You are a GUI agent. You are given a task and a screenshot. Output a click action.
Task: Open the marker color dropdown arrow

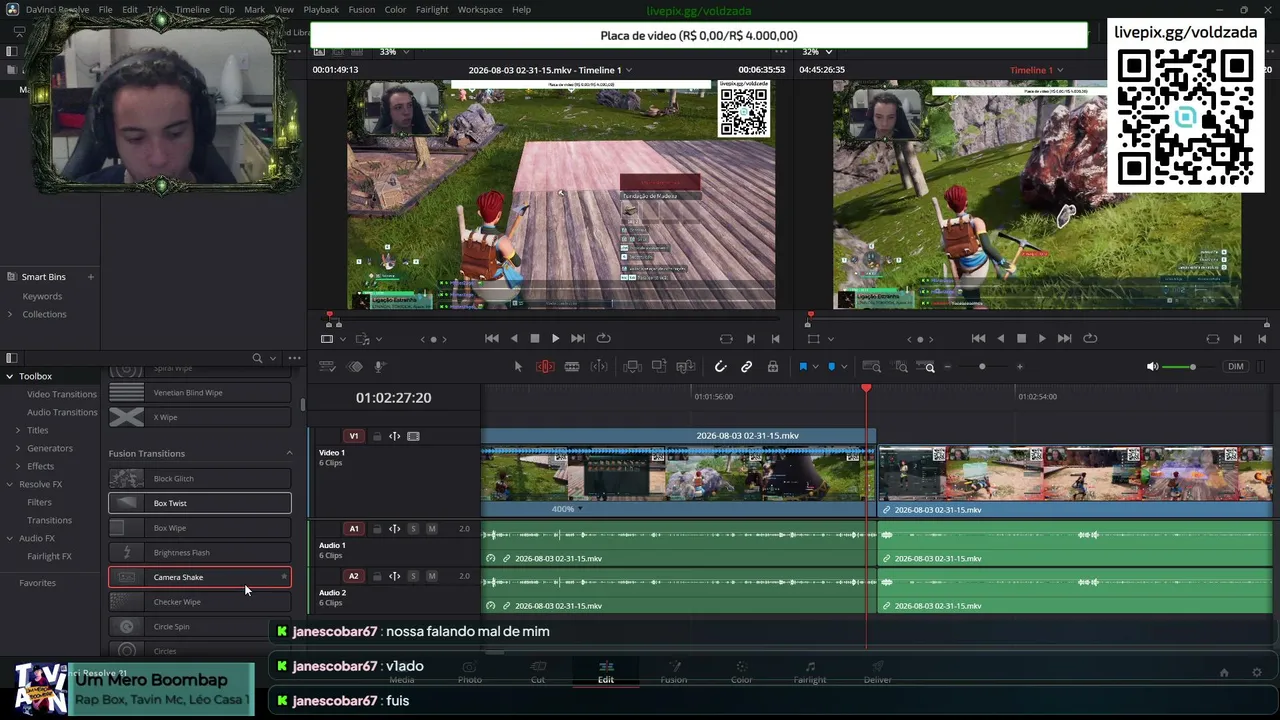pos(844,368)
